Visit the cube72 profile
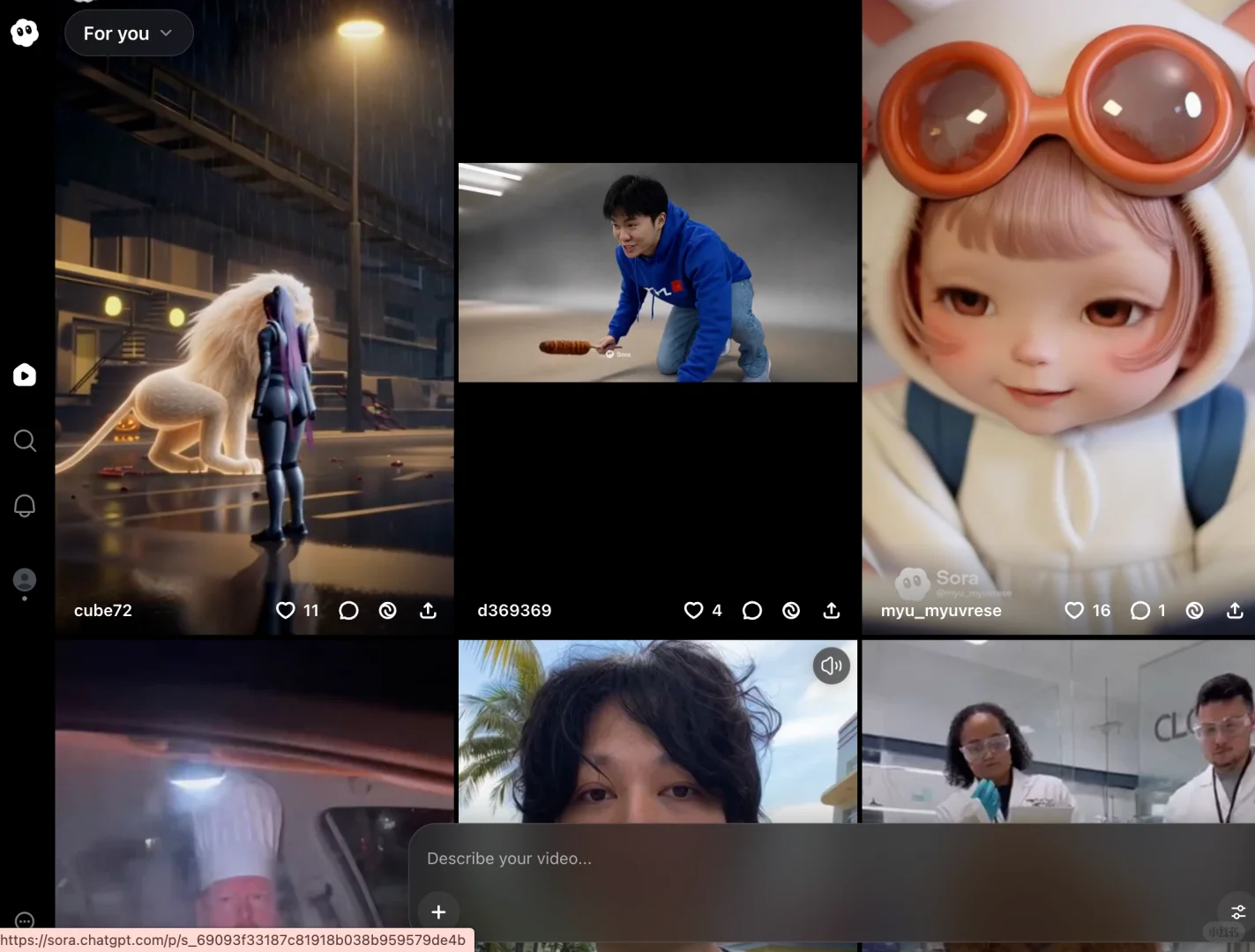 (103, 610)
